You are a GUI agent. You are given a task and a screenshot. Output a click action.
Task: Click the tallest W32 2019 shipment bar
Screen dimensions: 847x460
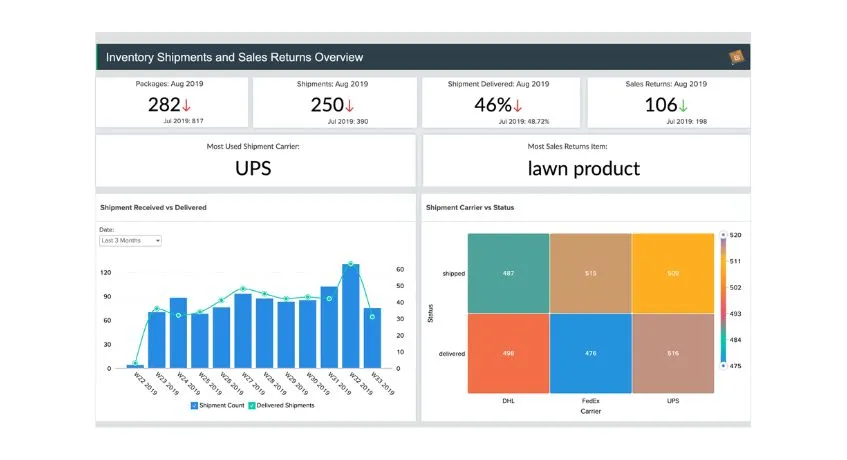[351, 316]
